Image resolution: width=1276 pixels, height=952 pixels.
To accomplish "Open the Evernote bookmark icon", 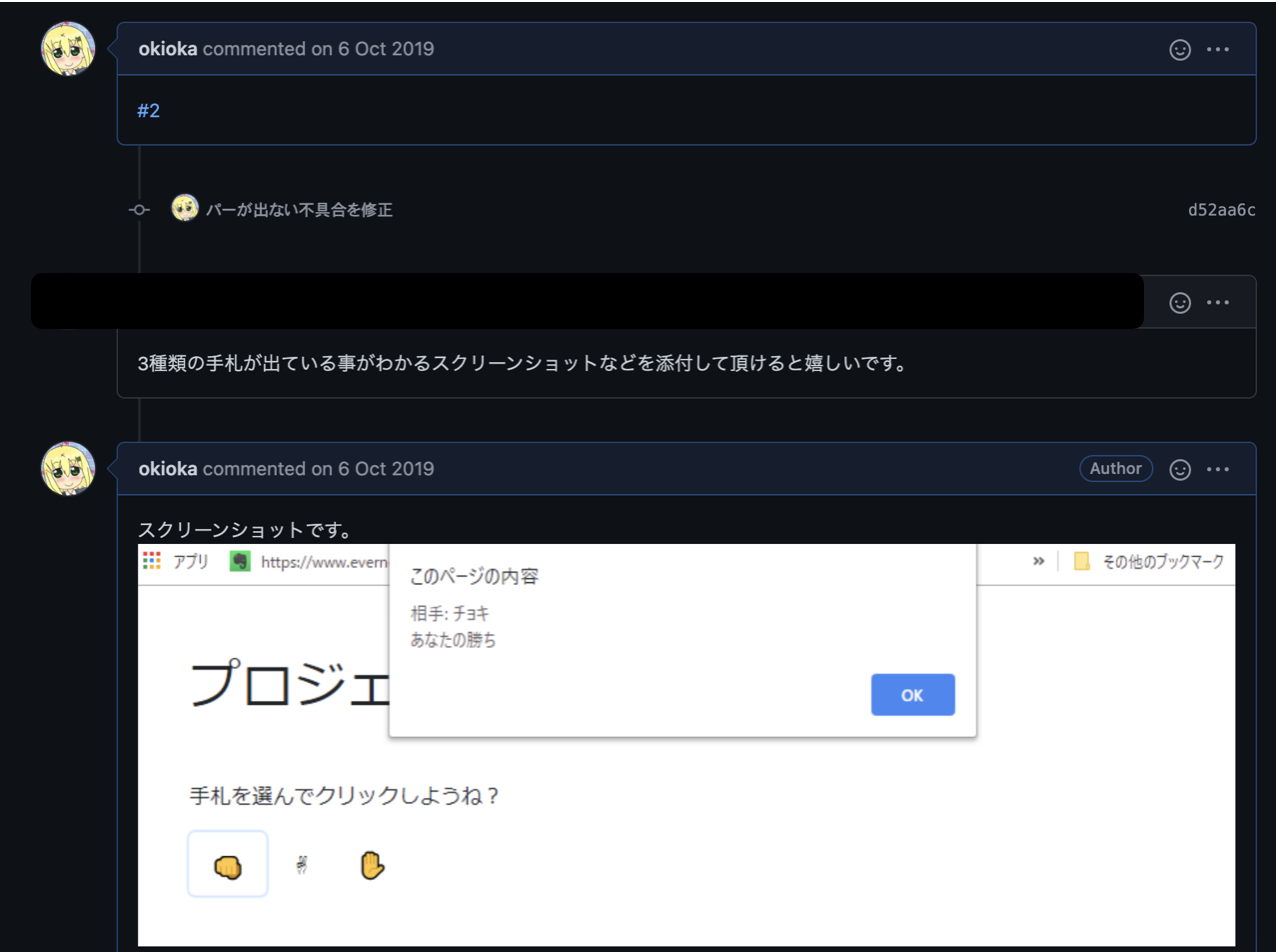I will [242, 561].
